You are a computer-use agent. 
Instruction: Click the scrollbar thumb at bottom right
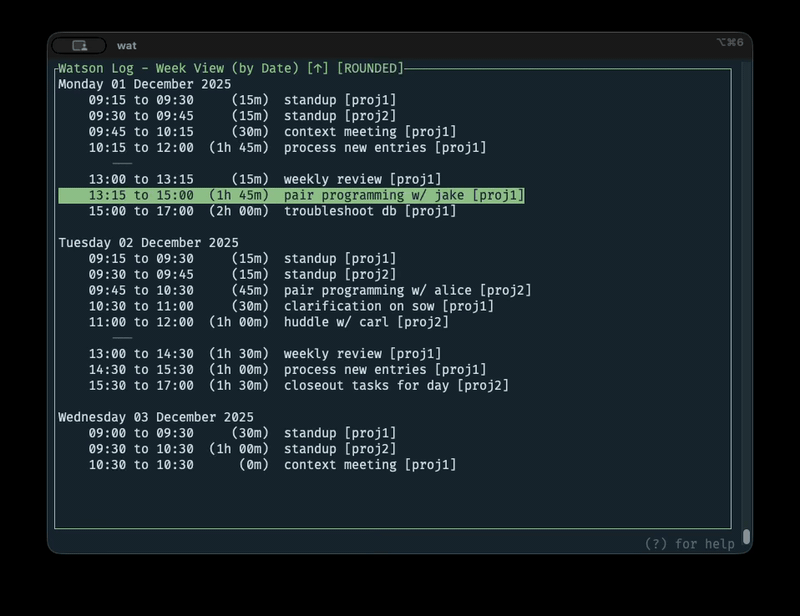(x=746, y=538)
